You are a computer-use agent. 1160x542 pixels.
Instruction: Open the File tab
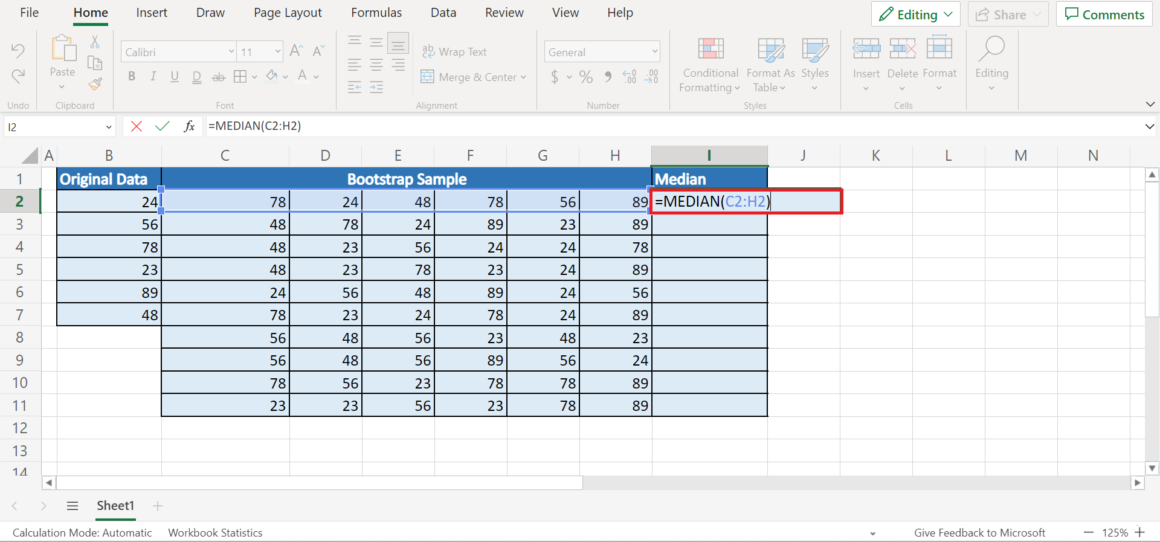click(30, 13)
